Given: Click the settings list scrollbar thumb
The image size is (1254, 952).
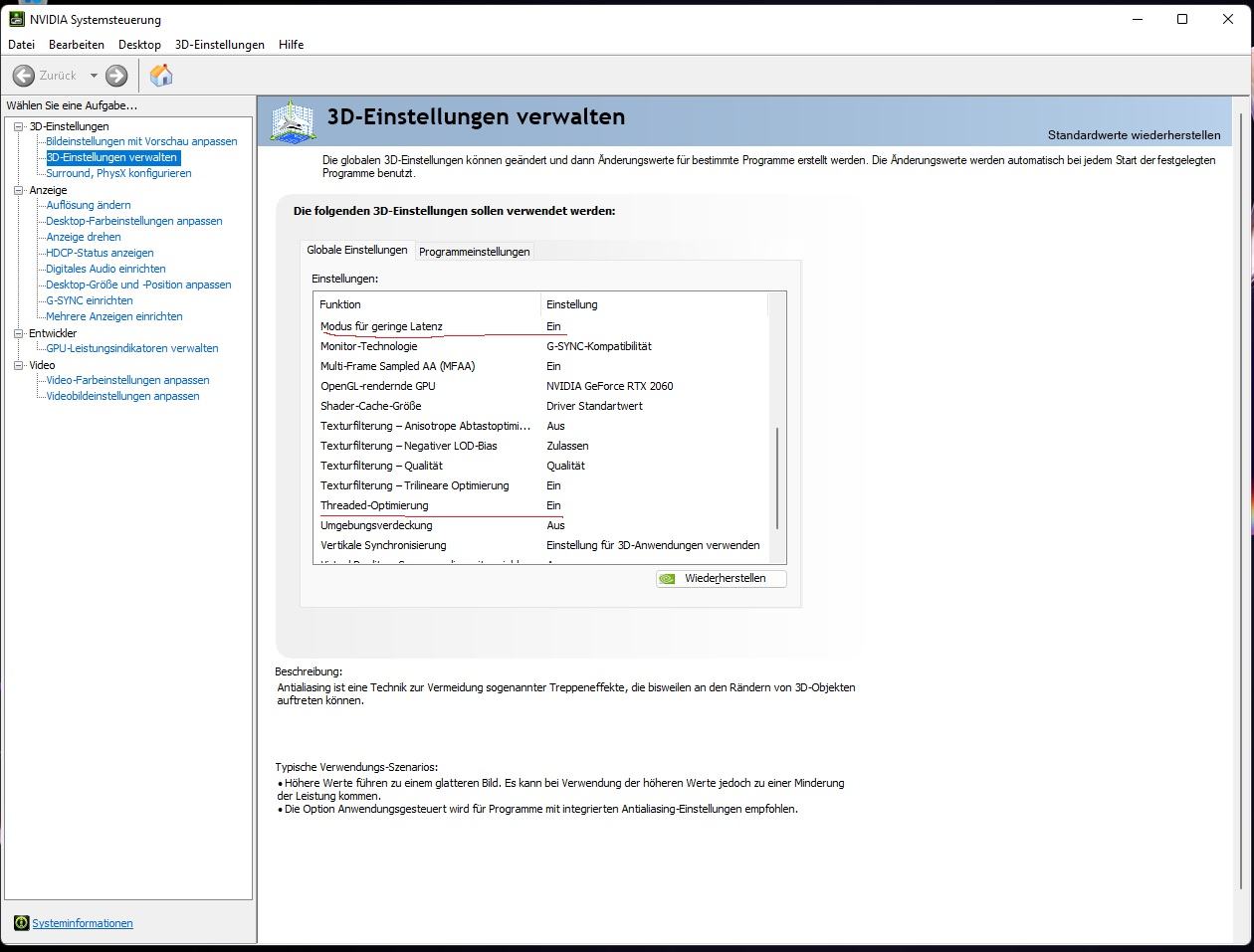Looking at the screenshot, I should pyautogui.click(x=777, y=478).
